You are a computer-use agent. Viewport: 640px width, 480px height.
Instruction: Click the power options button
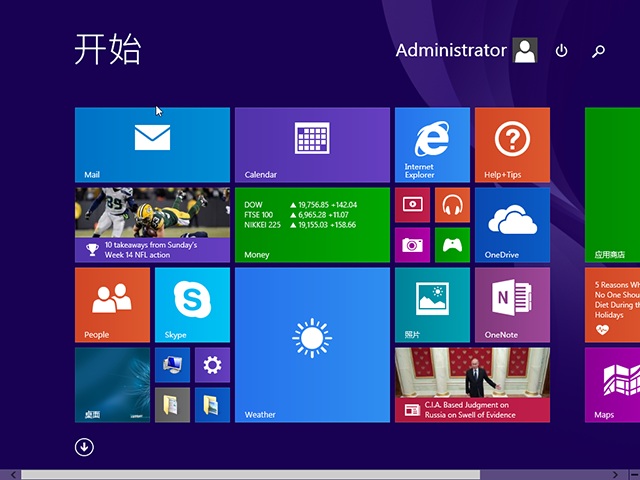coord(562,51)
